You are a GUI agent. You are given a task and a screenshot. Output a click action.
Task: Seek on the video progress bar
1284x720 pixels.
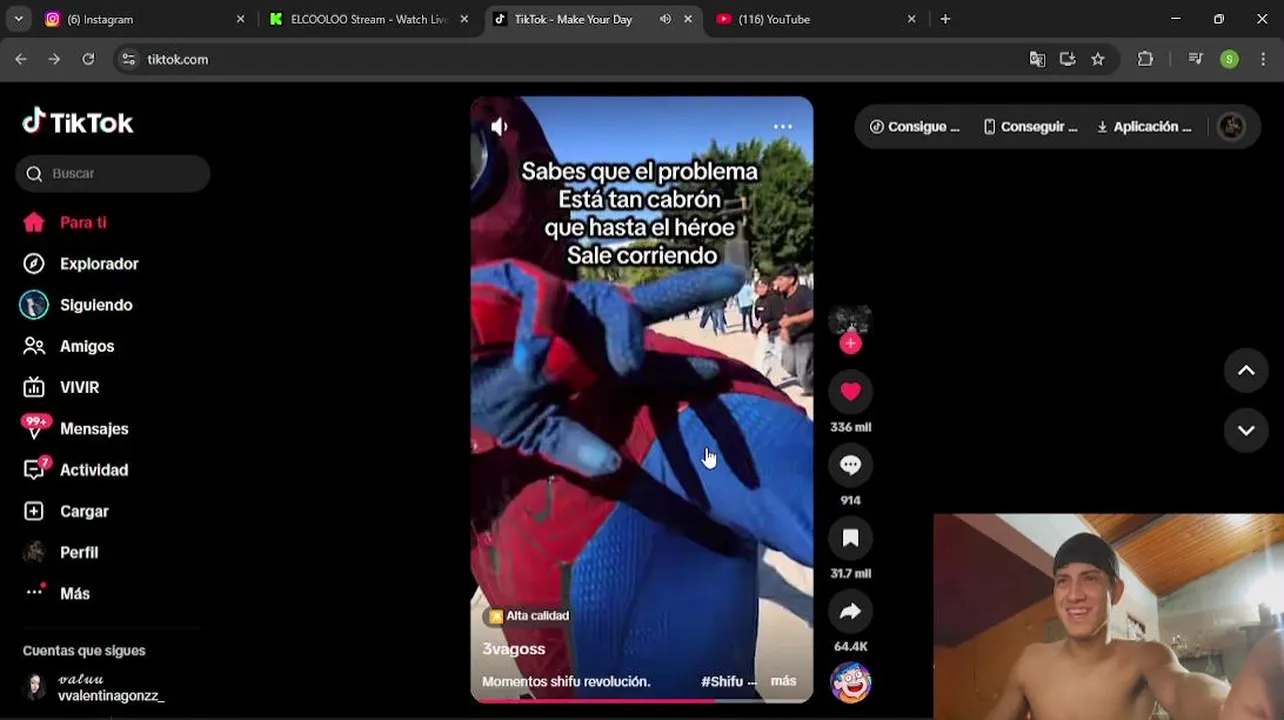coord(642,701)
